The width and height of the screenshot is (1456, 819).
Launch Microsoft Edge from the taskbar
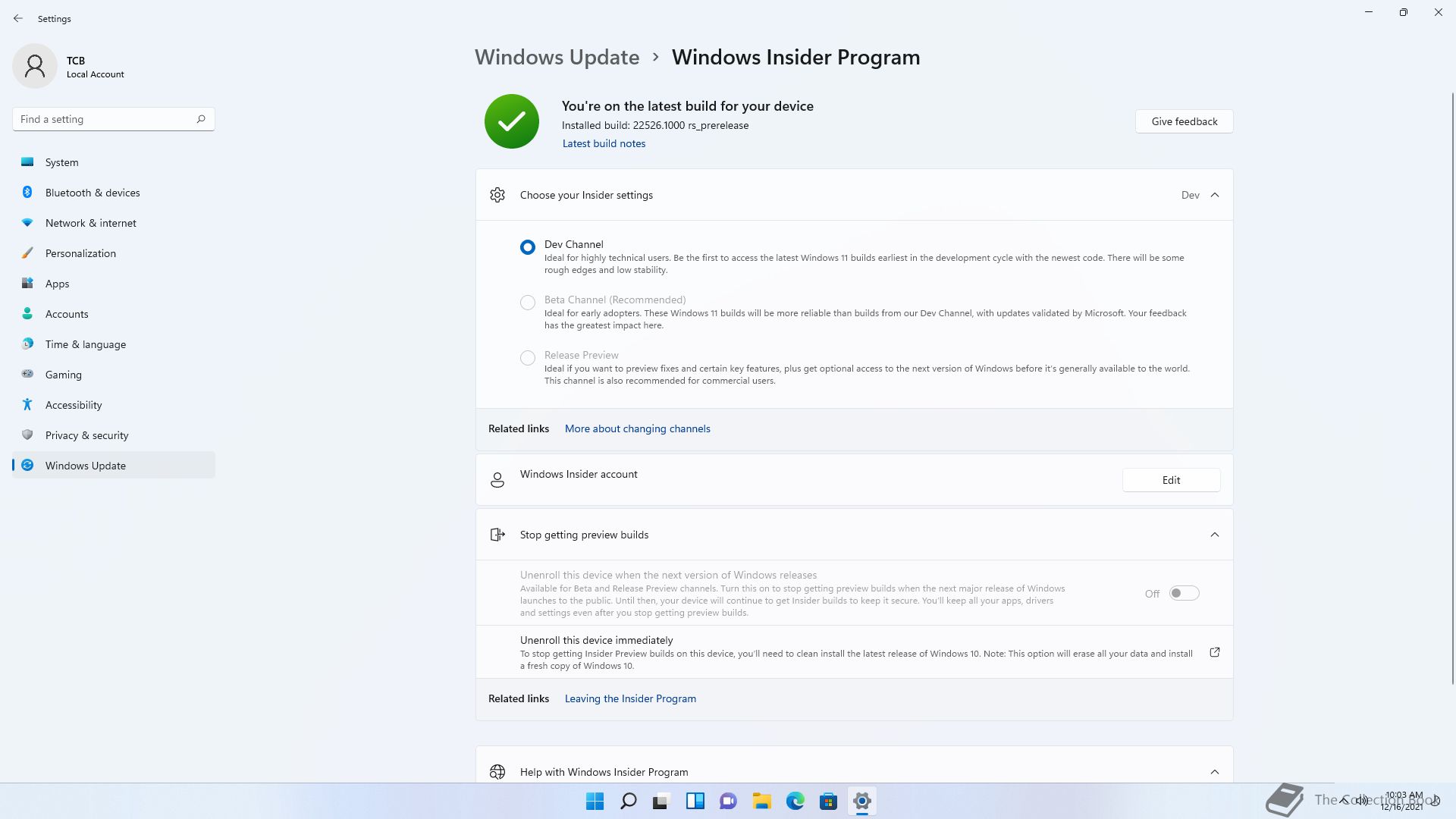[x=795, y=801]
